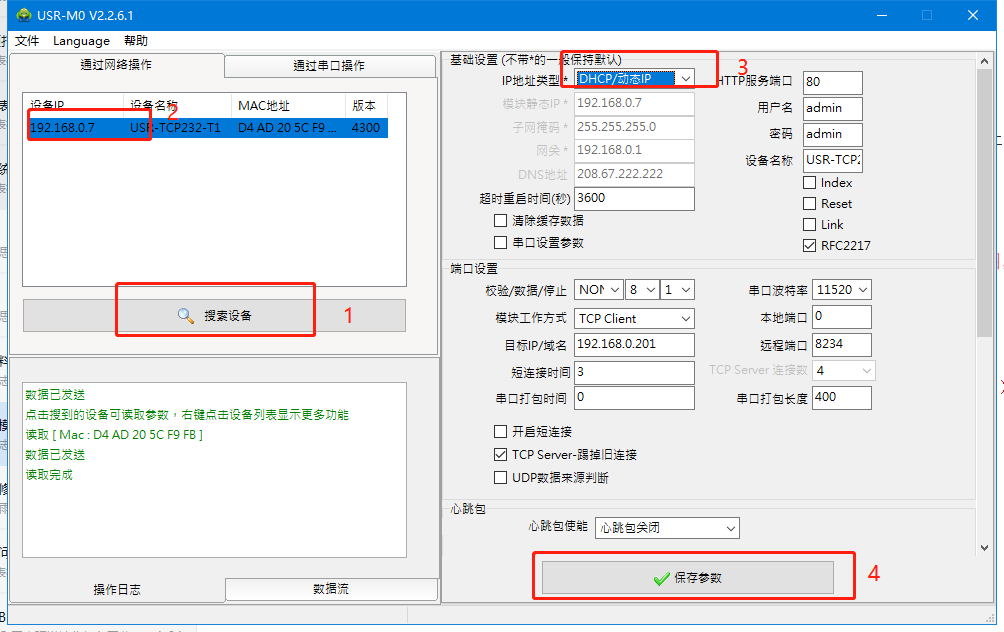The width and height of the screenshot is (1004, 632).
Task: Tick the Index checkbox
Action: [810, 183]
